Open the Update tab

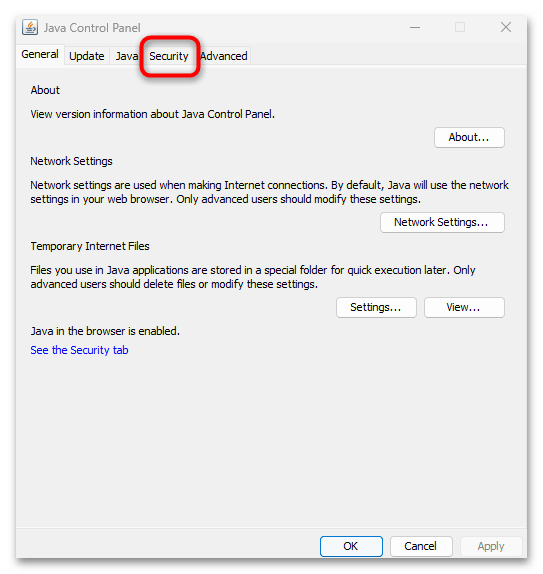(x=87, y=56)
